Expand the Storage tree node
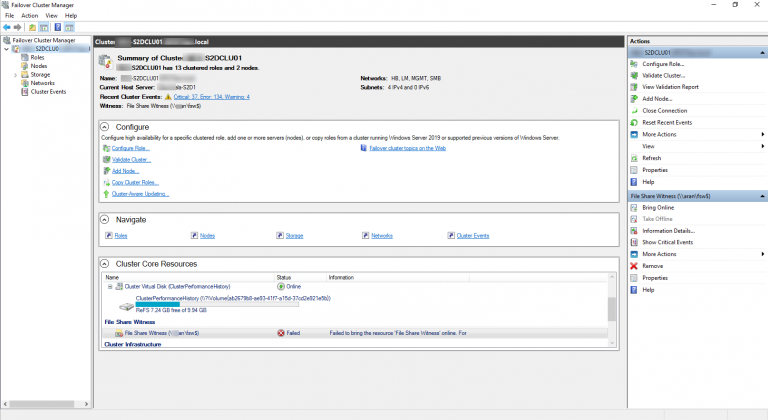This screenshot has height=420, width=768. 16,75
